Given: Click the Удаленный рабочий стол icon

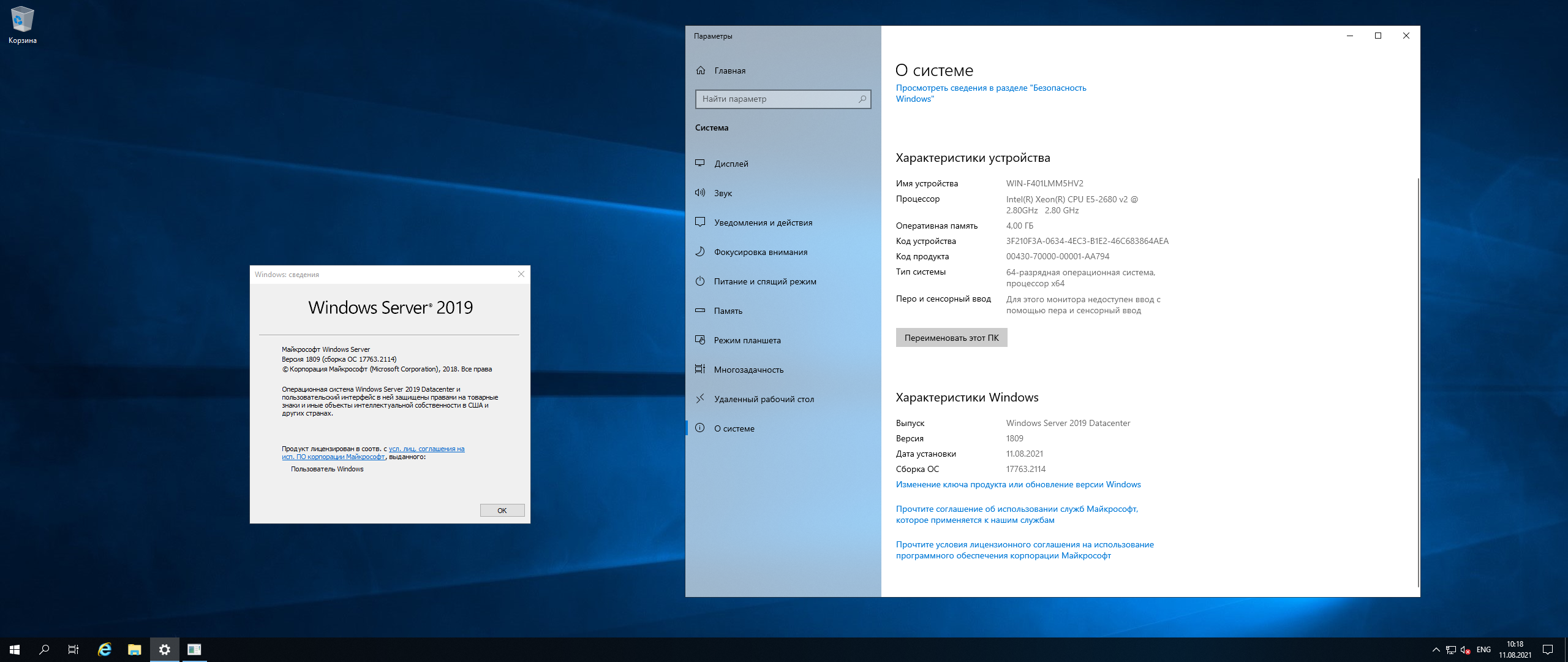Looking at the screenshot, I should 700,398.
